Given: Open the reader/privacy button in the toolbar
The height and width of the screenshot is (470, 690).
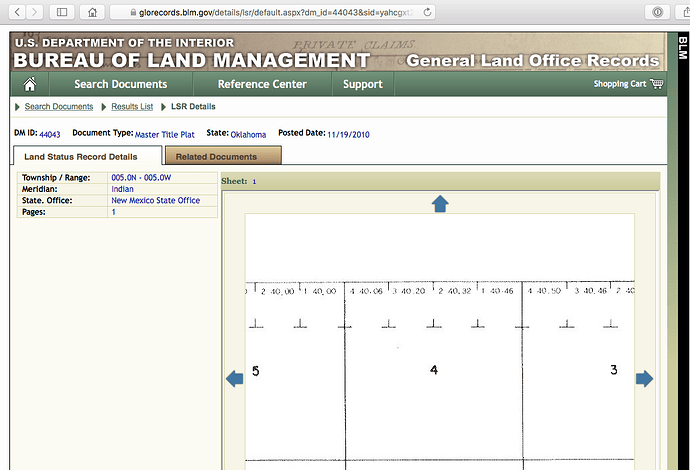Looking at the screenshot, I should click(657, 12).
